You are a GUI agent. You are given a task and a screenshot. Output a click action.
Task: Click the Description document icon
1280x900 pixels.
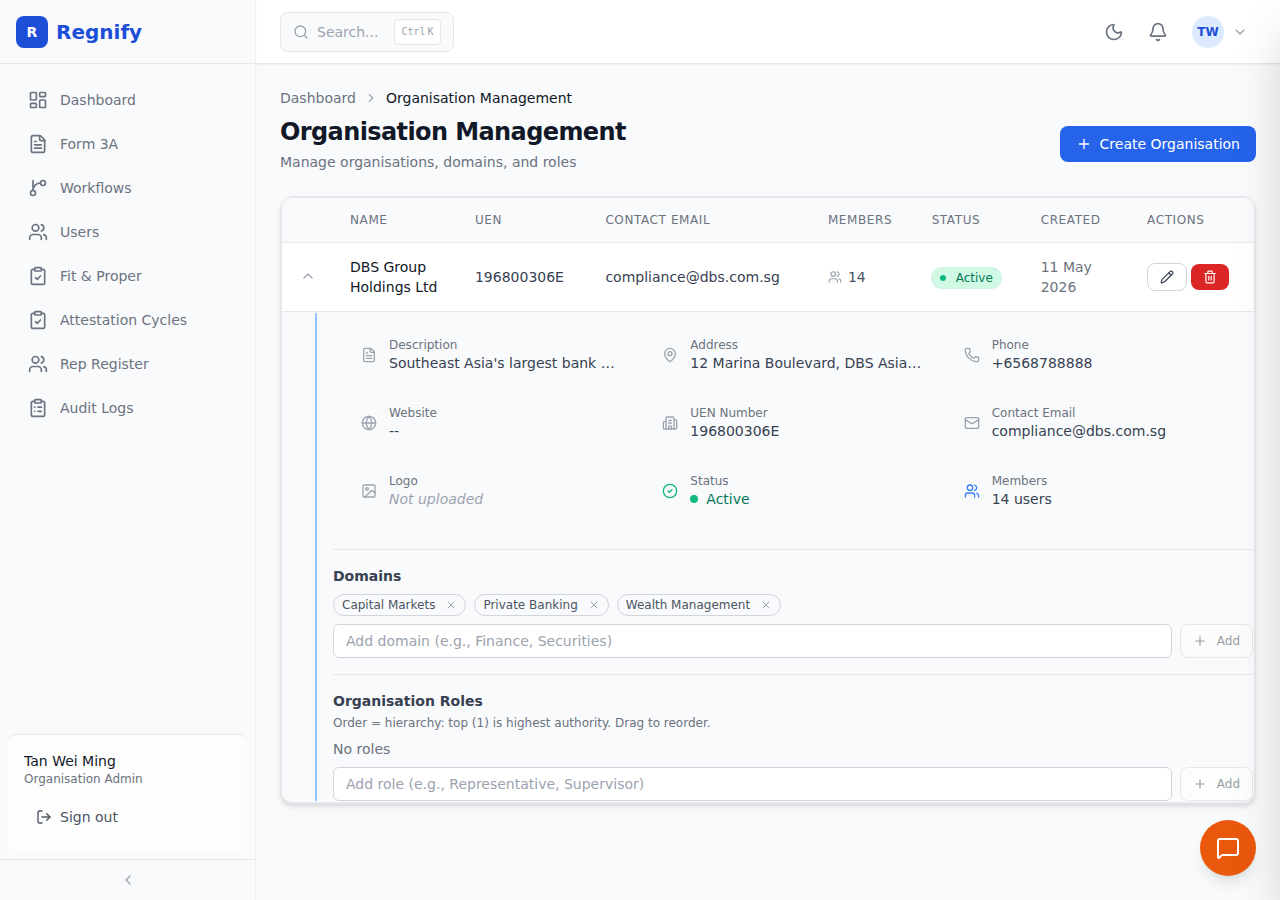point(369,355)
